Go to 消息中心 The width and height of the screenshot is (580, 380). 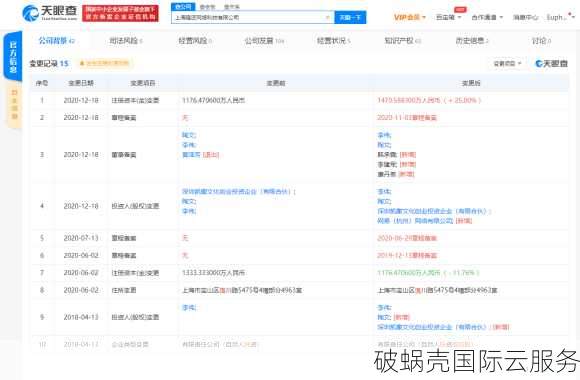coord(525,17)
